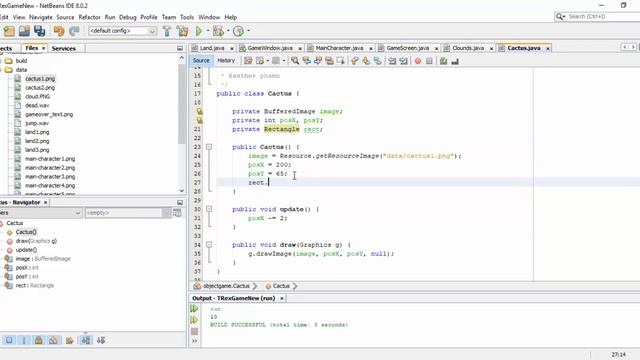Collapse Cactus() constructor code fold

(209, 147)
